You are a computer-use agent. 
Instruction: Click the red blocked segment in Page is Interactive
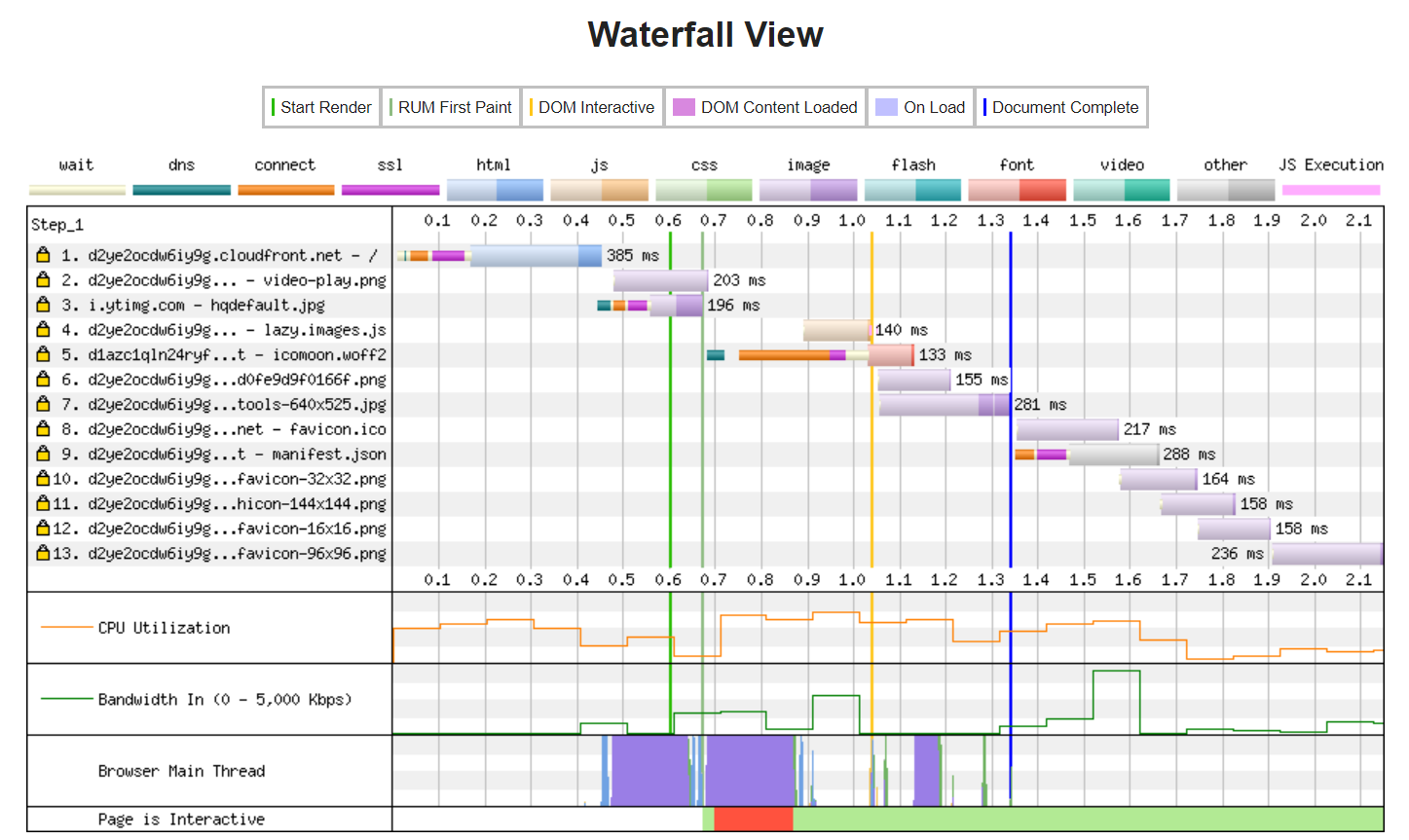(754, 820)
